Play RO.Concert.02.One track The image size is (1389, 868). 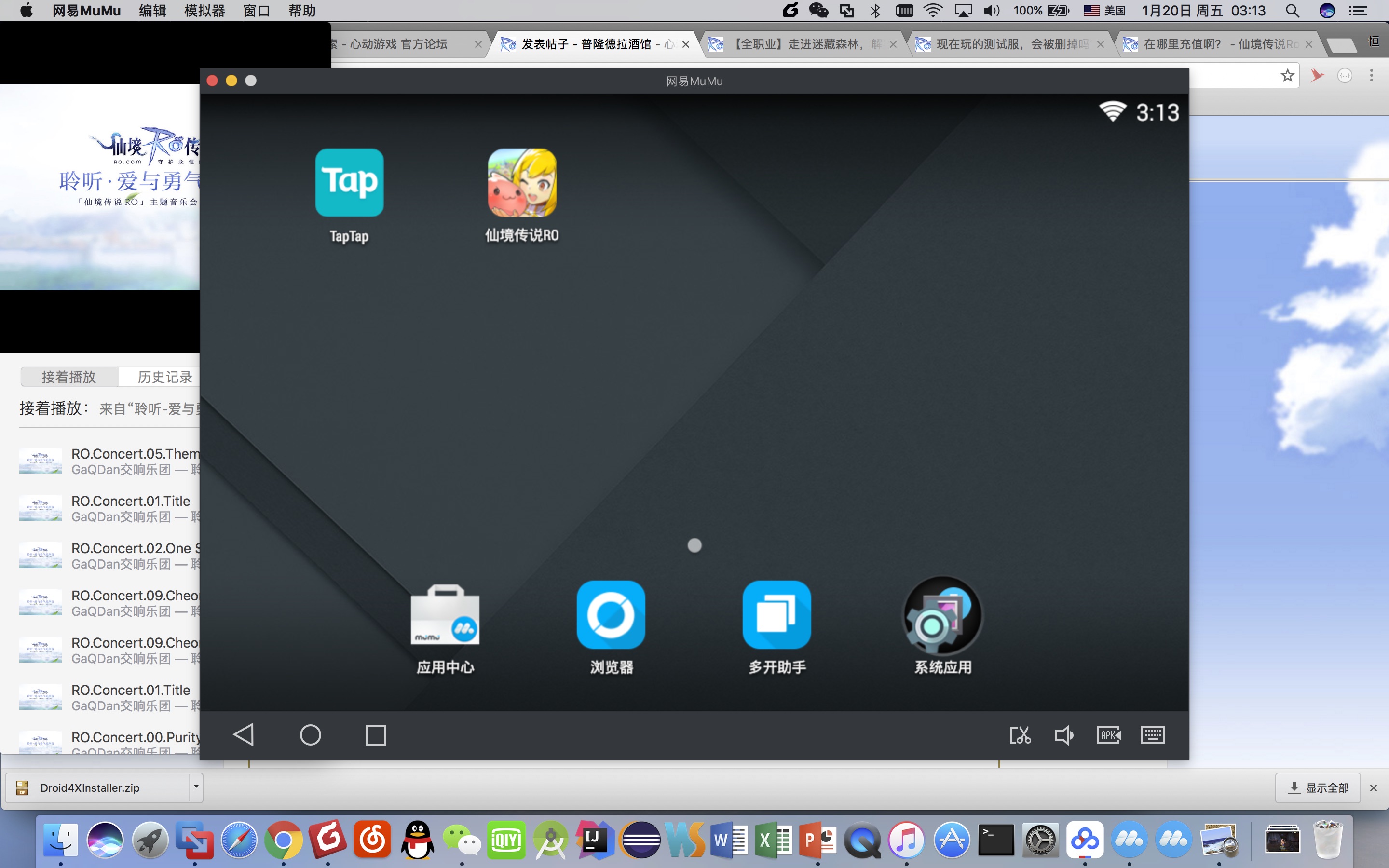[109, 556]
